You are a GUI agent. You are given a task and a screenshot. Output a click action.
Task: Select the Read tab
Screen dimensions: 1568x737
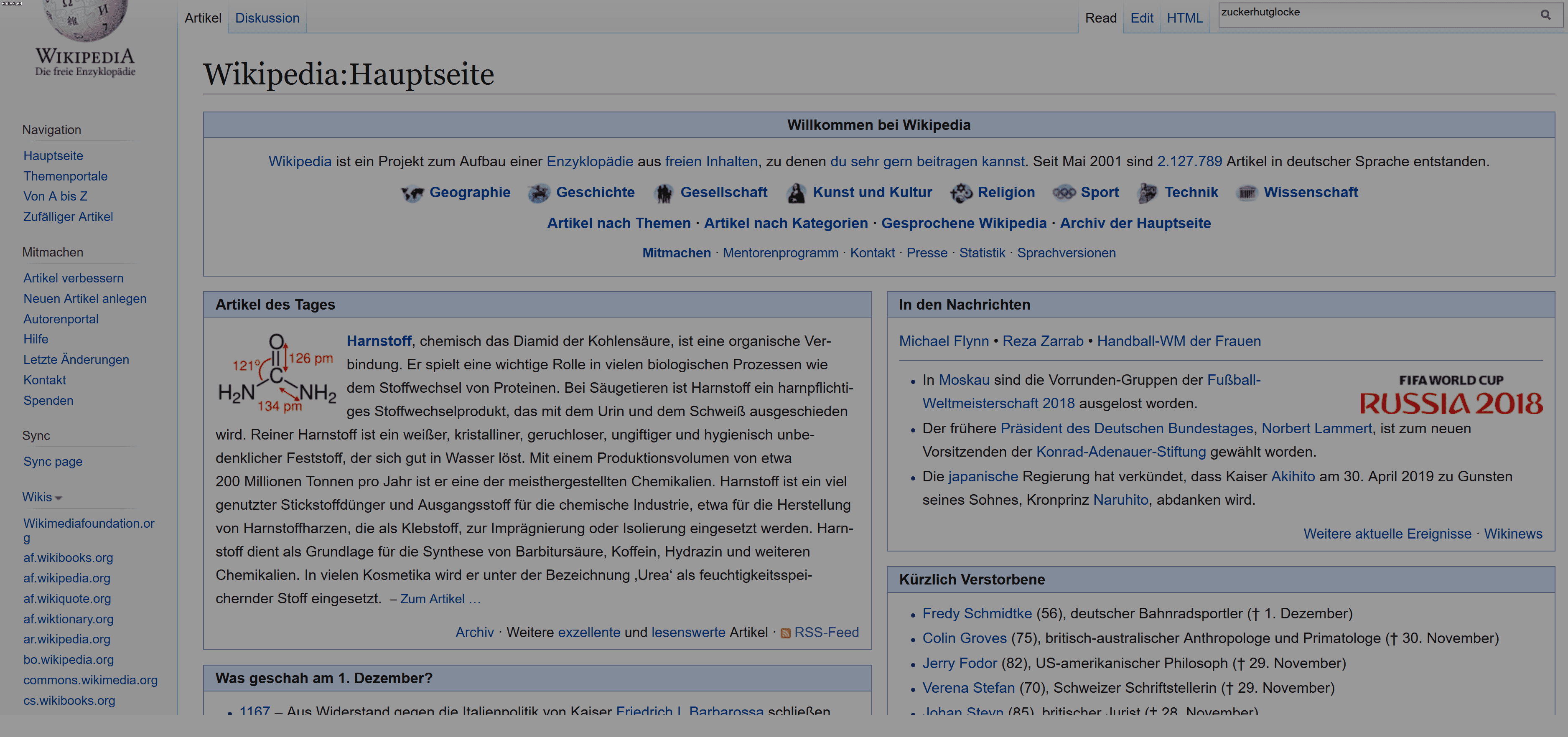1100,18
